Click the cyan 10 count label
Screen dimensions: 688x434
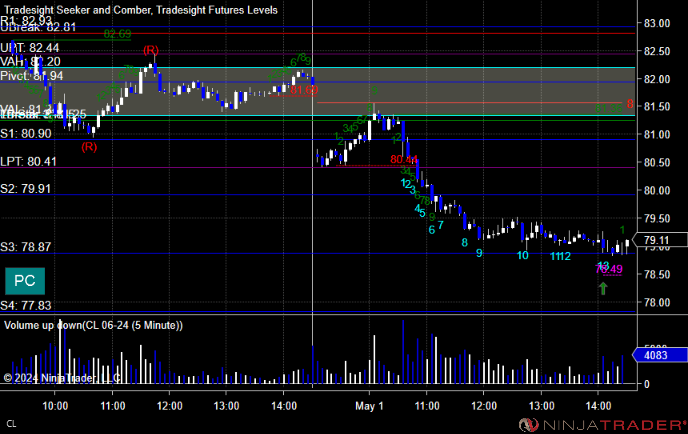click(523, 255)
